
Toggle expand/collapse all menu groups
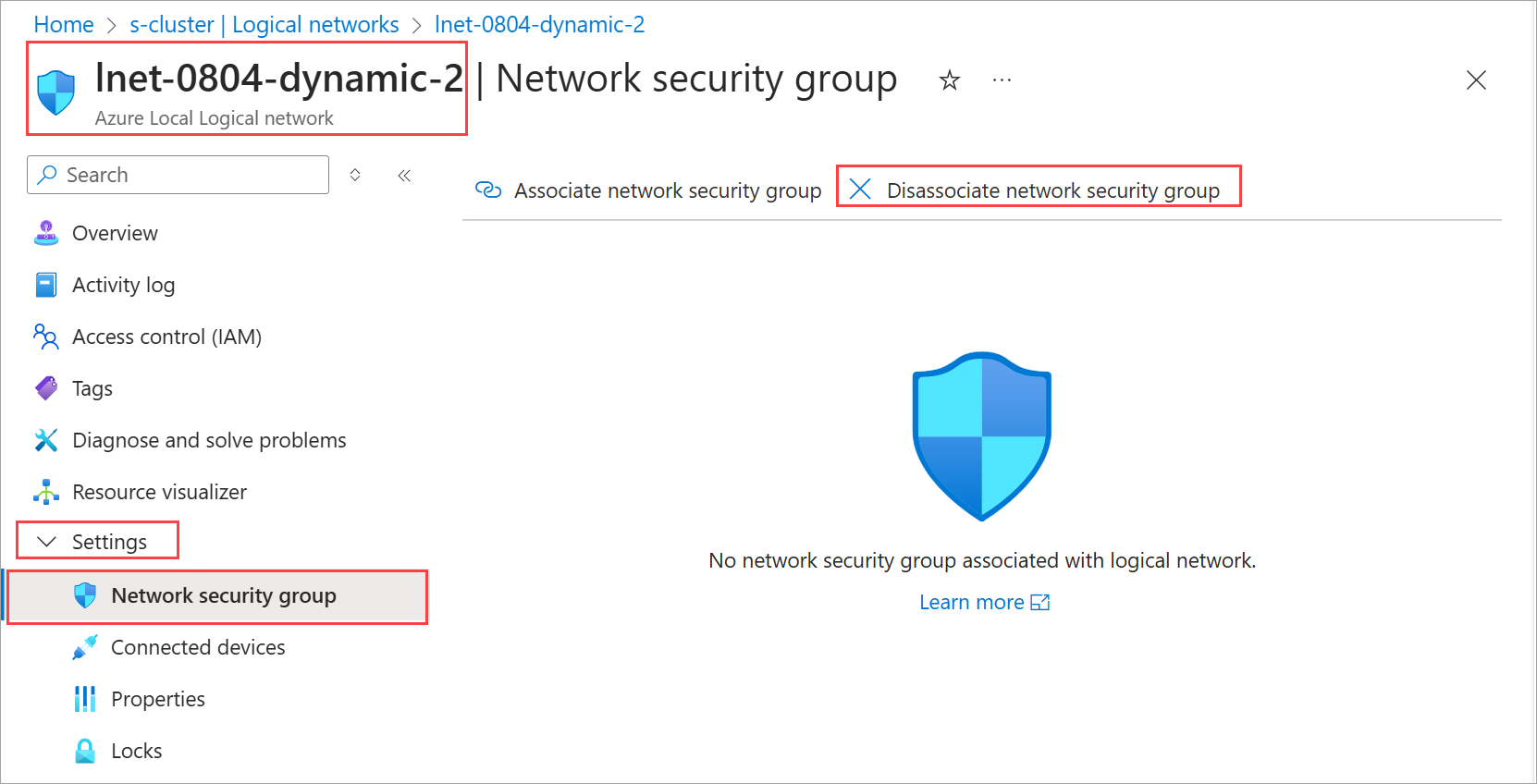pyautogui.click(x=355, y=176)
